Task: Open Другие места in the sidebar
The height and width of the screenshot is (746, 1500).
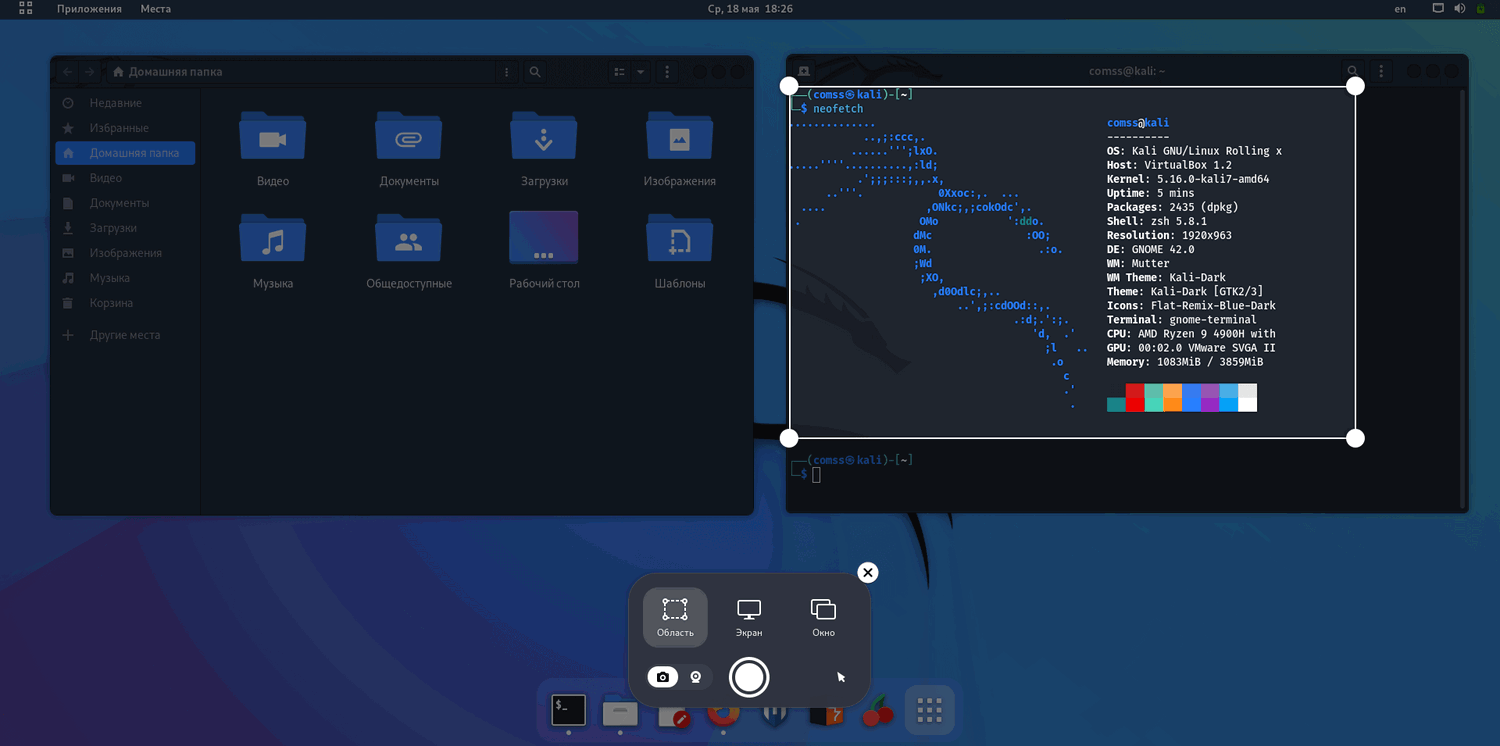Action: click(x=125, y=335)
